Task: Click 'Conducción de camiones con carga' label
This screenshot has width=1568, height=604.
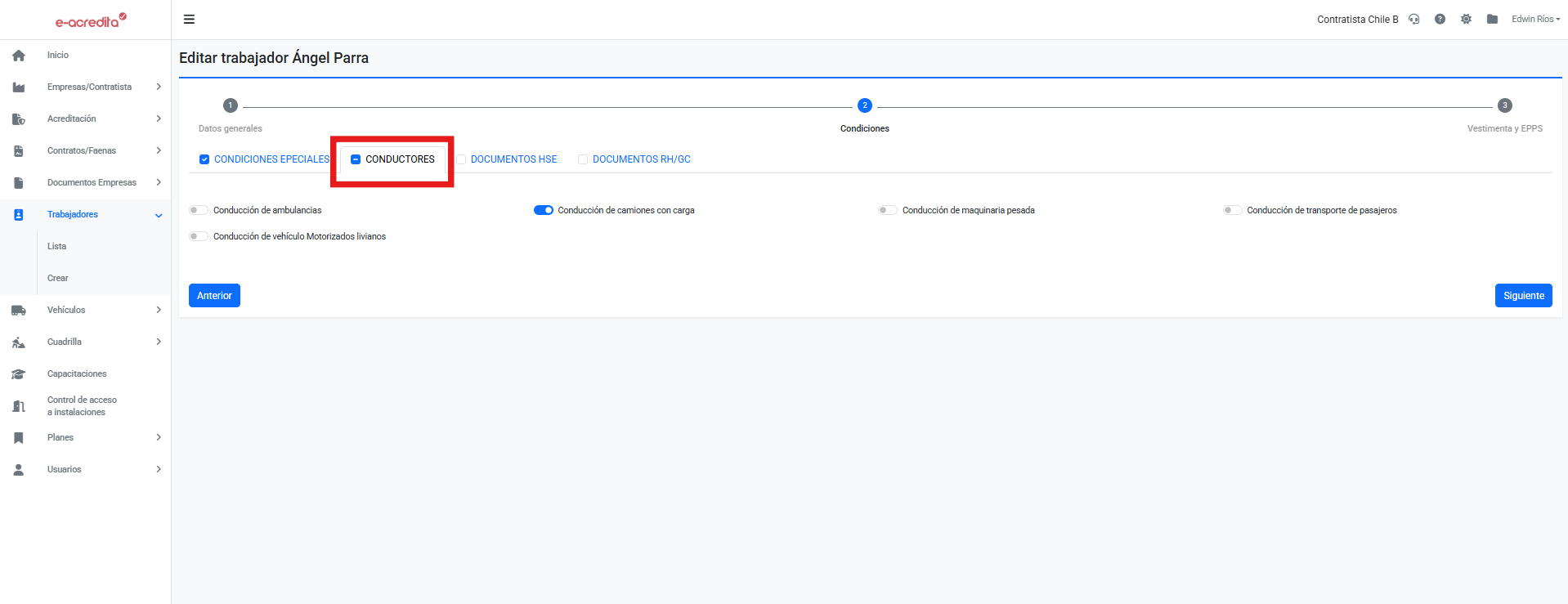Action: (x=626, y=210)
